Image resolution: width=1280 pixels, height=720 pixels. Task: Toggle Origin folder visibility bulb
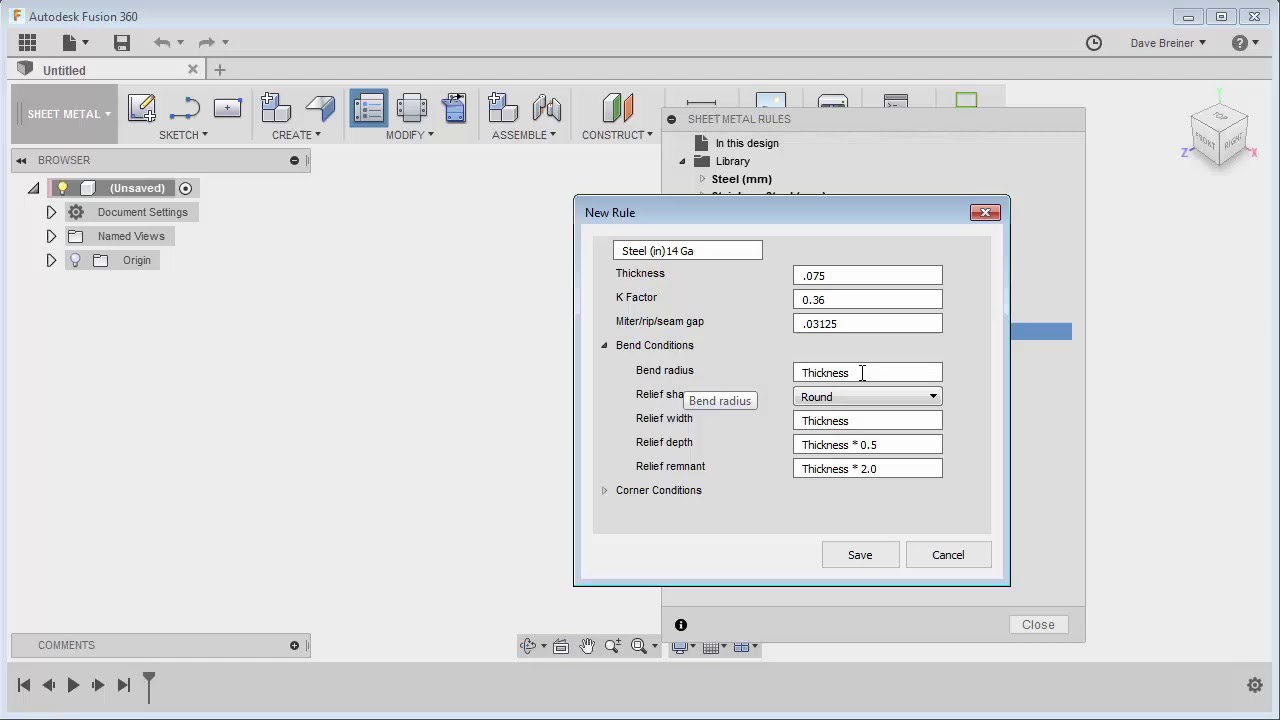(75, 260)
